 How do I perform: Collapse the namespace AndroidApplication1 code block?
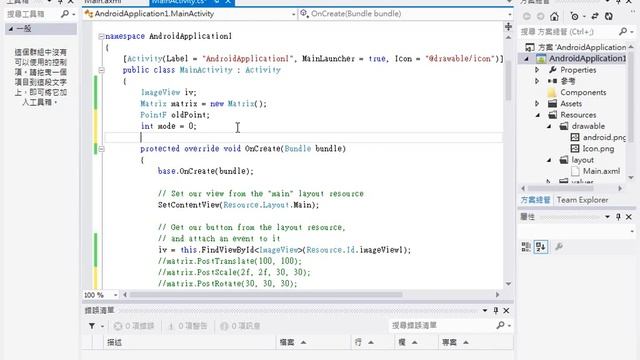point(101,36)
